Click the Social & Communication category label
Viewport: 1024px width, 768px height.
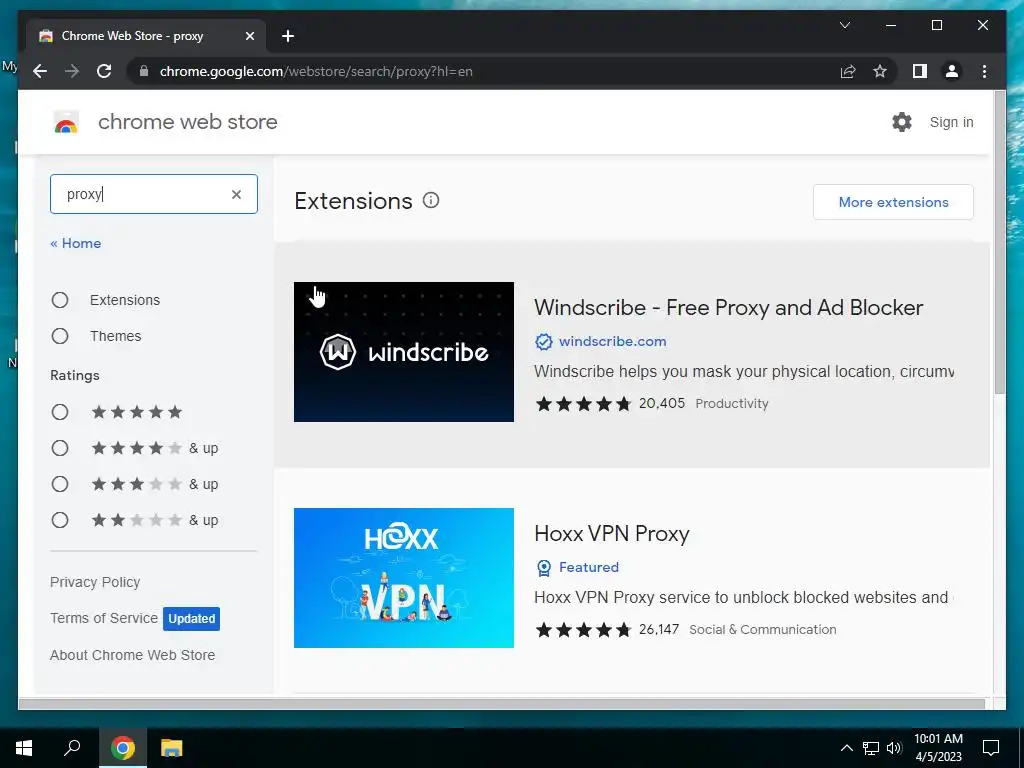(x=762, y=630)
